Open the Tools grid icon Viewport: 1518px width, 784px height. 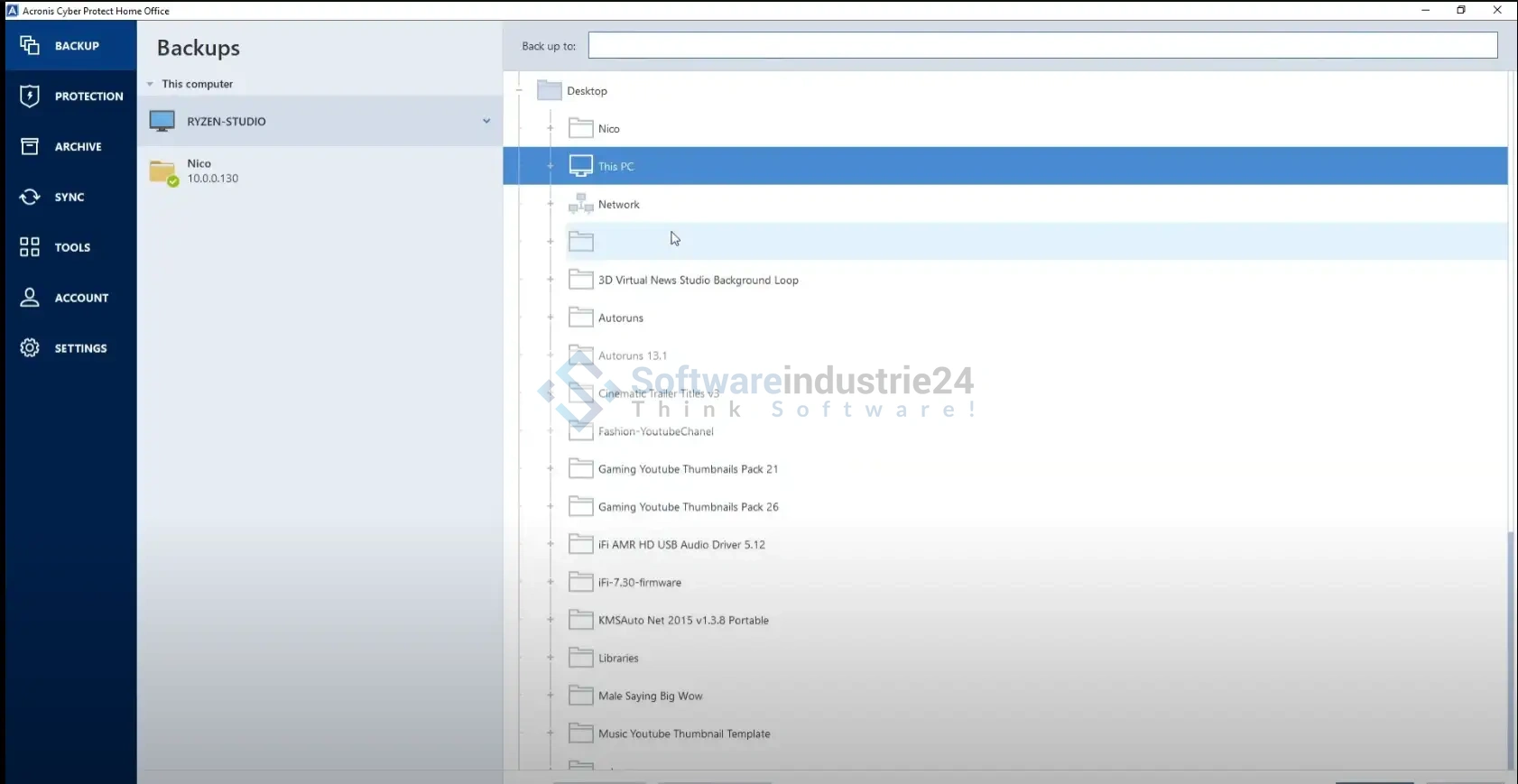pos(30,247)
